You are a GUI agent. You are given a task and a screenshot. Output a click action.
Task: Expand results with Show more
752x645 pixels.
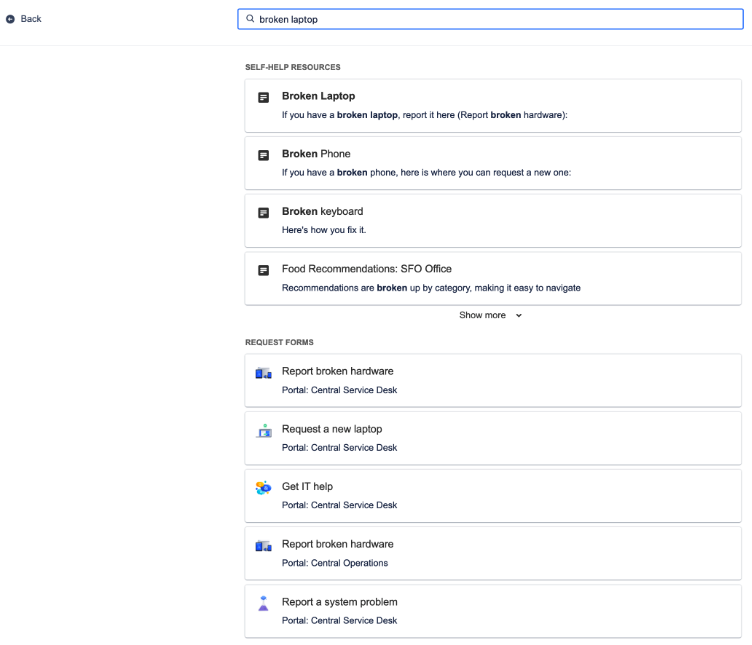(x=483, y=315)
